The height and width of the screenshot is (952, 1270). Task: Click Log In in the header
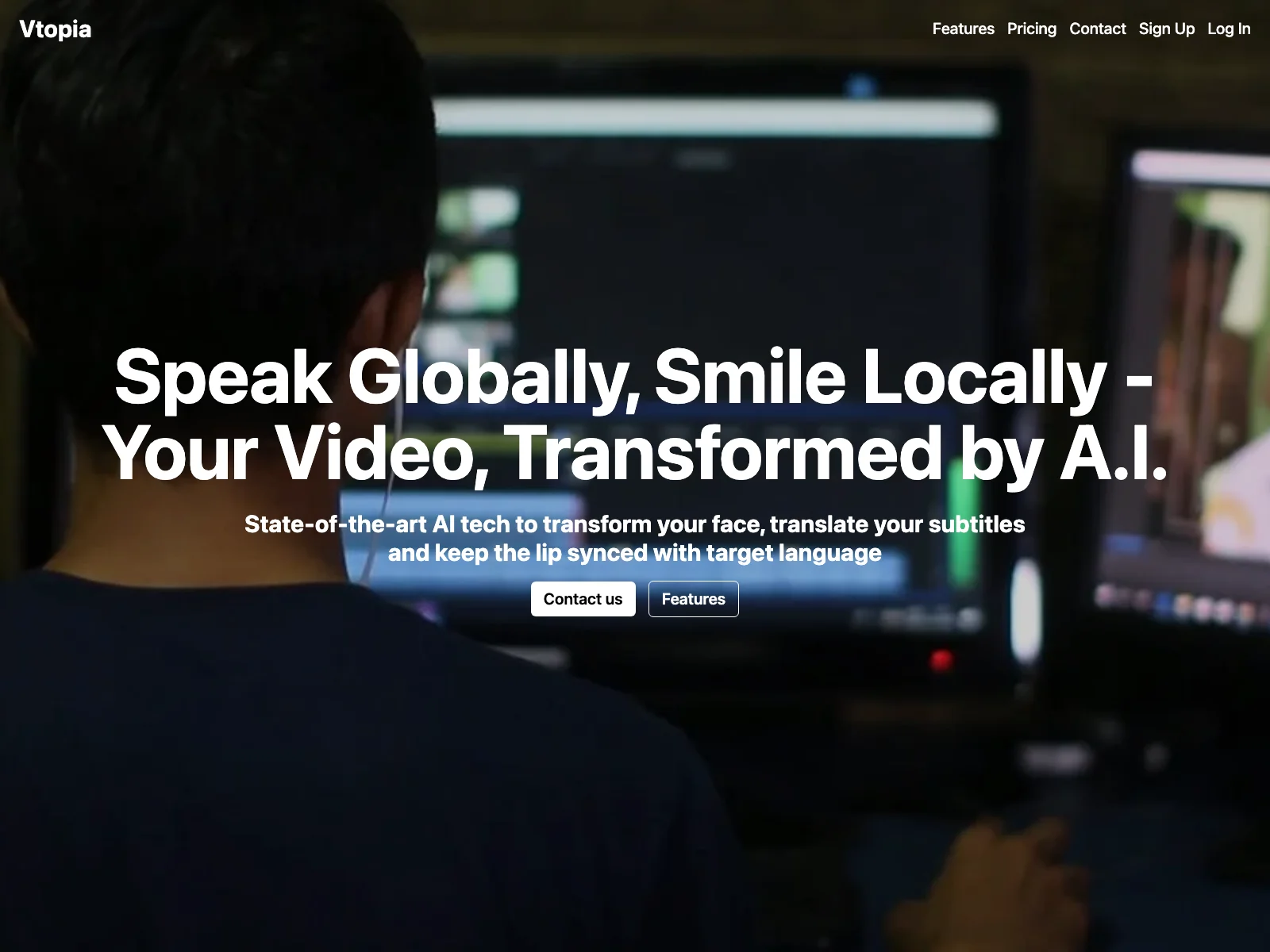tap(1228, 29)
